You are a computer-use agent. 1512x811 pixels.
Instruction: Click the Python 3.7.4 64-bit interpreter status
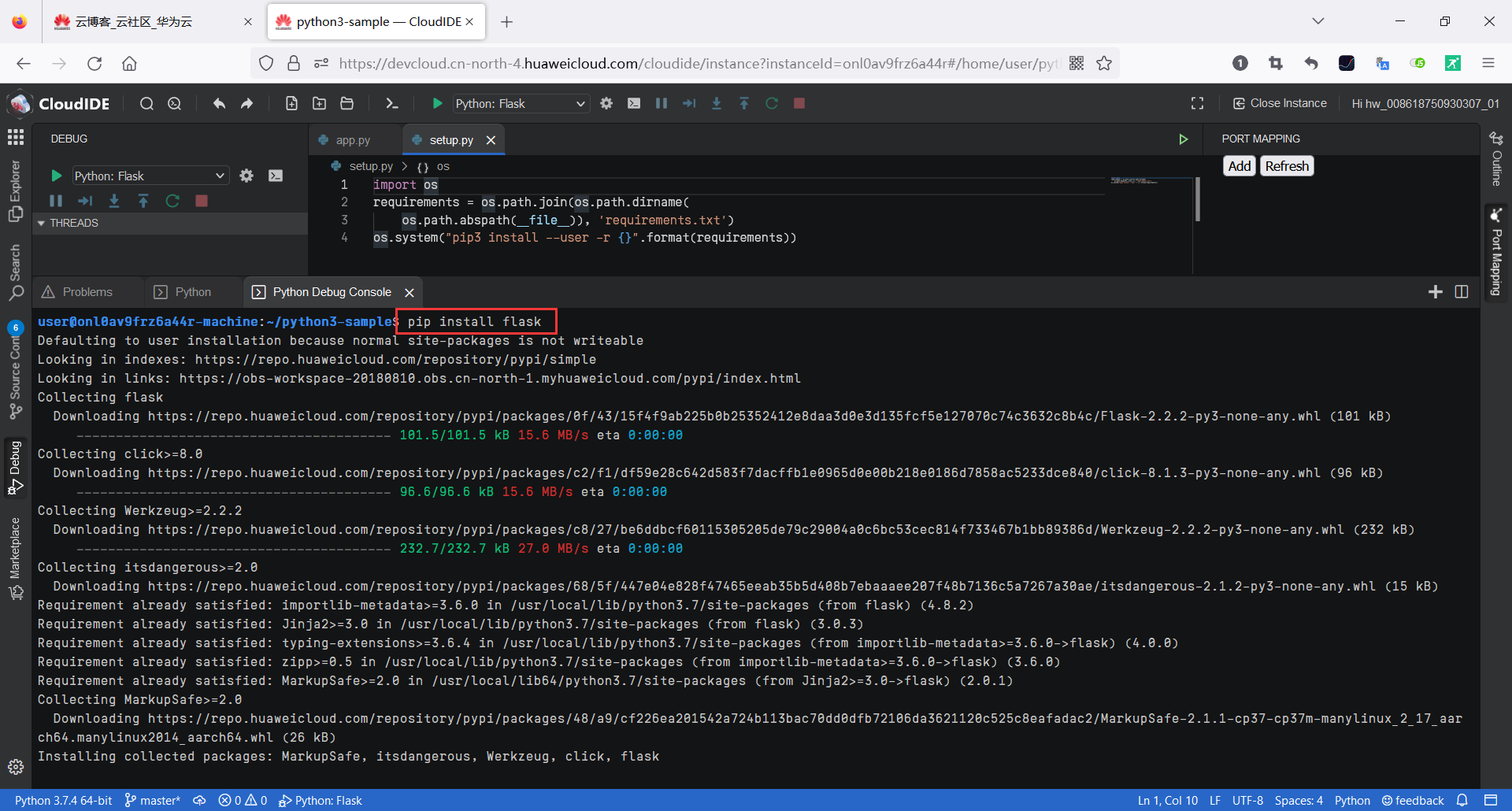coord(63,801)
